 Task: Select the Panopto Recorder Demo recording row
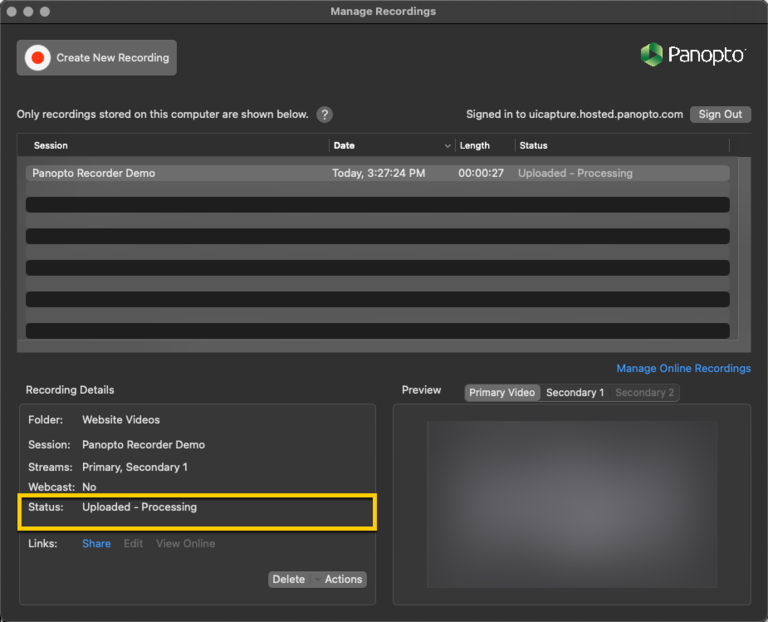pyautogui.click(x=94, y=173)
